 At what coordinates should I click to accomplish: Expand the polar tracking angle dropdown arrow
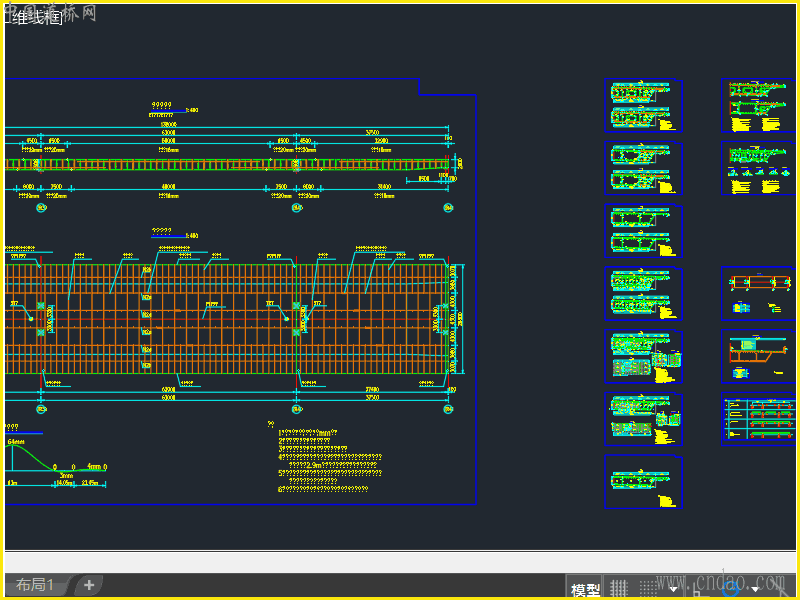[754, 589]
